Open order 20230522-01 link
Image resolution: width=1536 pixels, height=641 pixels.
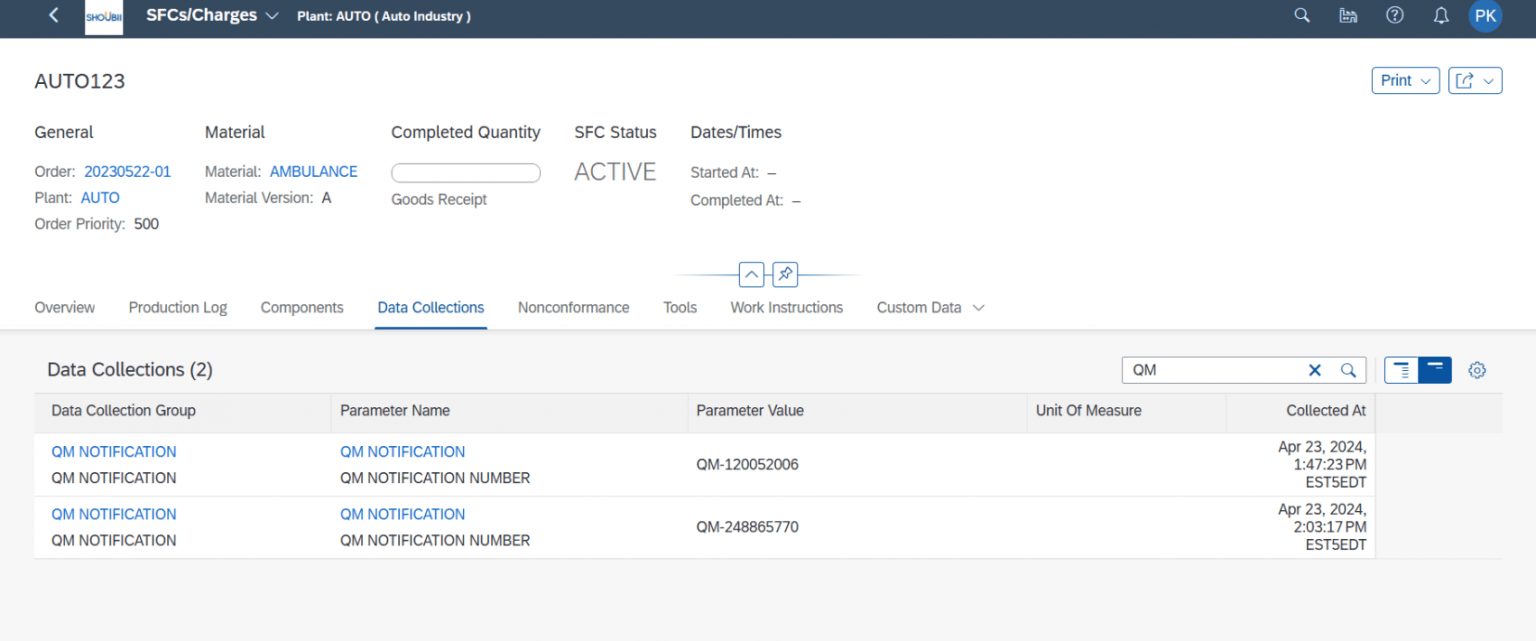[127, 171]
